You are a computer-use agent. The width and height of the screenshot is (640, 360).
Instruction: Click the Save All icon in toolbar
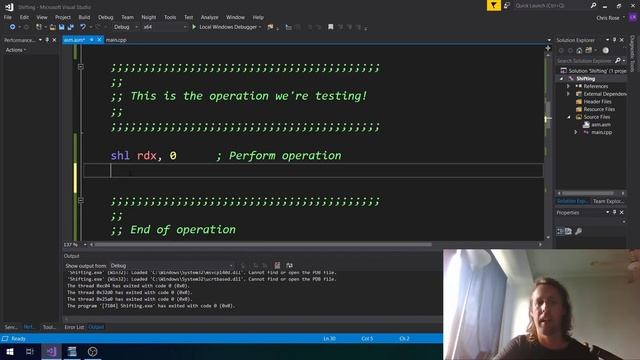[70, 27]
